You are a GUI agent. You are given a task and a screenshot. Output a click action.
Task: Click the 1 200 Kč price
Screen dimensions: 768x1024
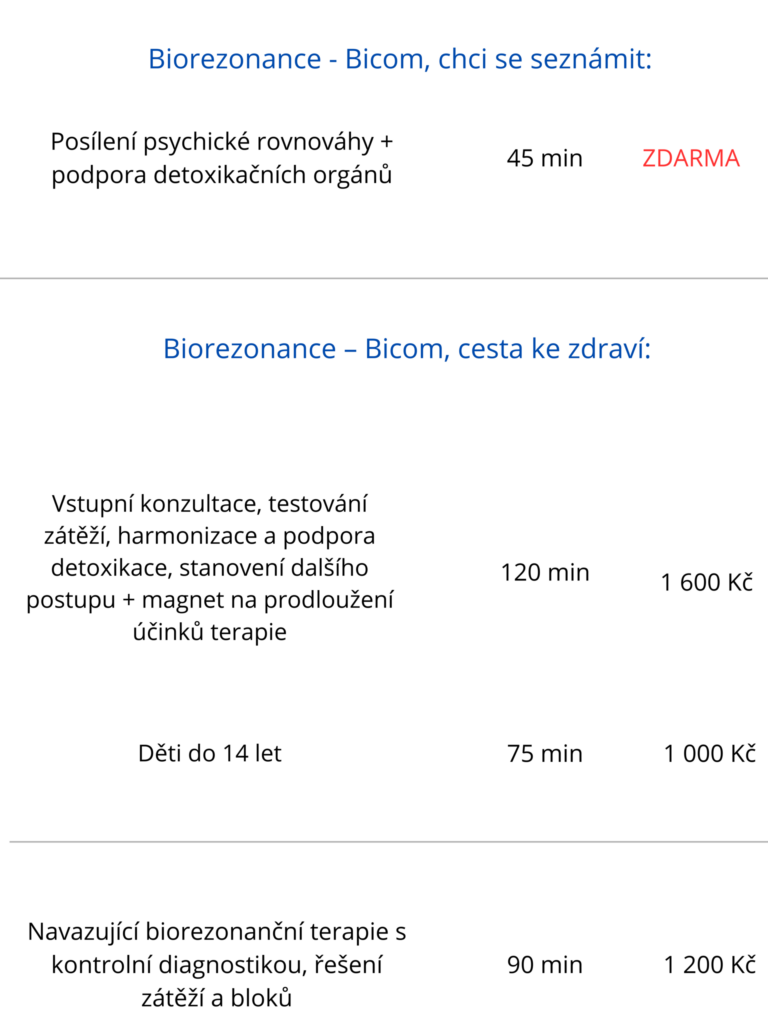coord(709,965)
